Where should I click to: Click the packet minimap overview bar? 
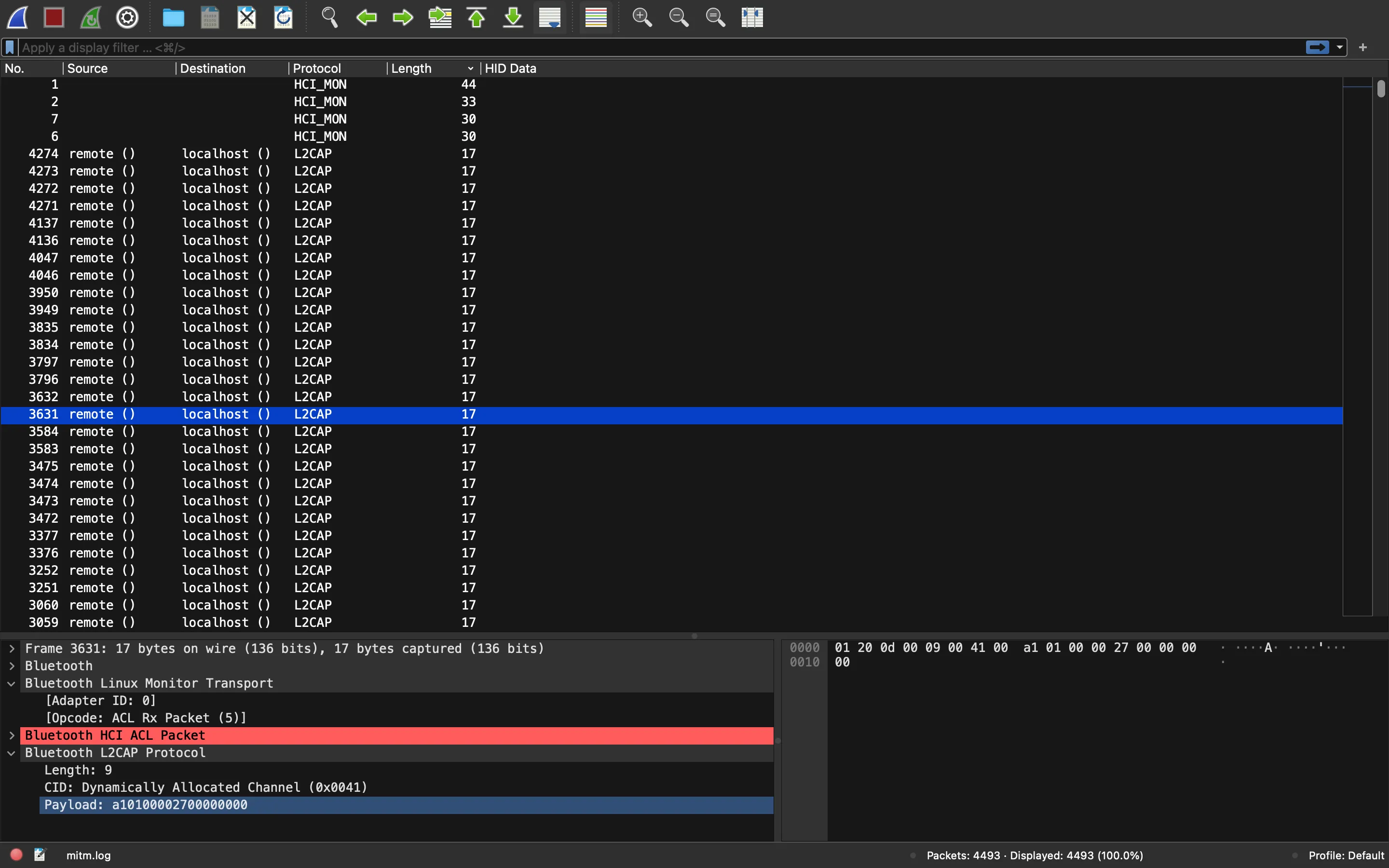(x=1358, y=347)
